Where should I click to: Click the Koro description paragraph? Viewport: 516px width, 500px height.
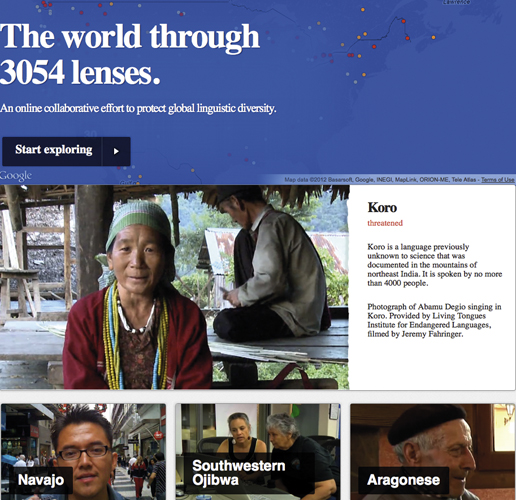click(435, 265)
